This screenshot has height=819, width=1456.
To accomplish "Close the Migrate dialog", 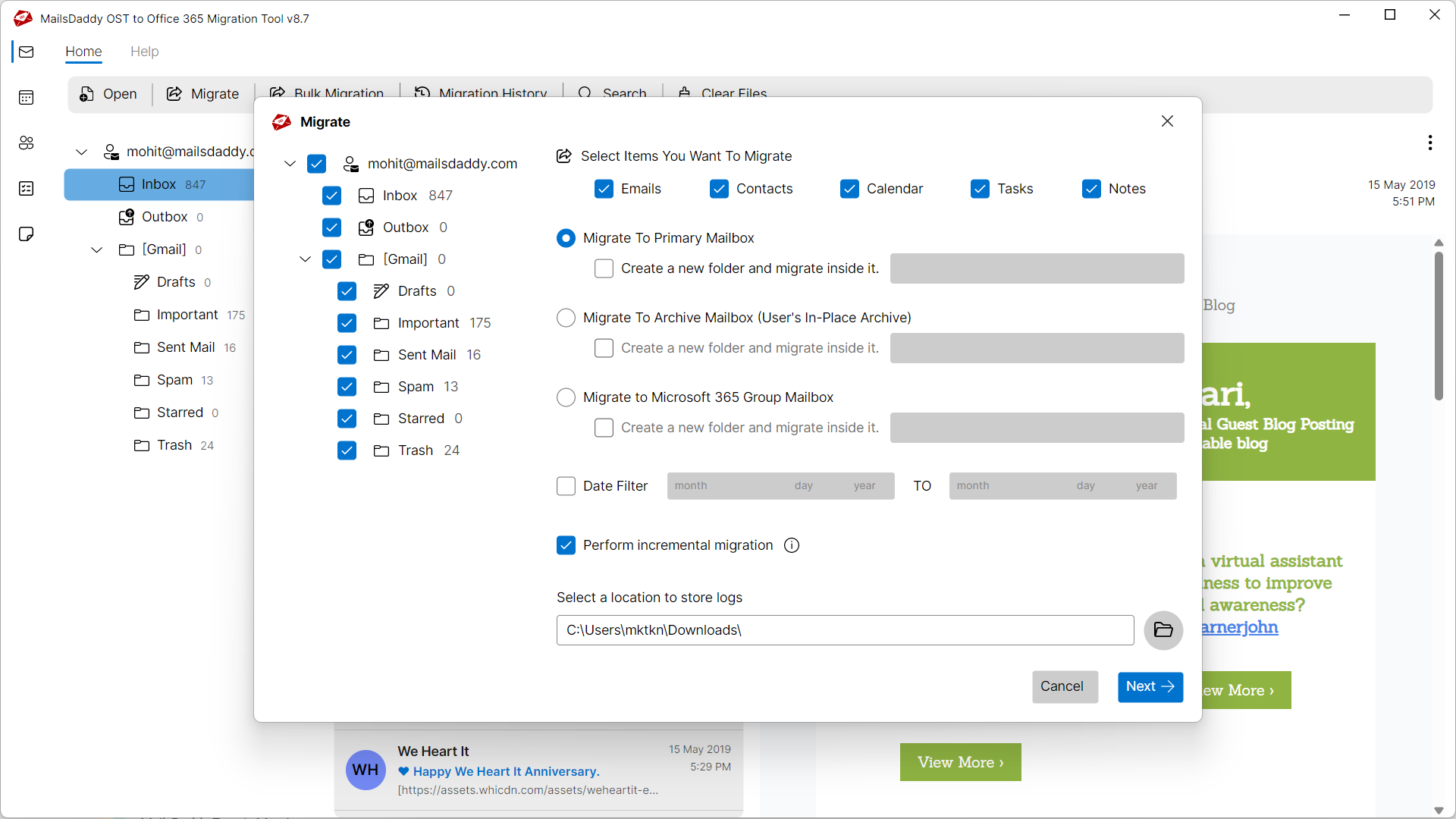I will [x=1167, y=121].
